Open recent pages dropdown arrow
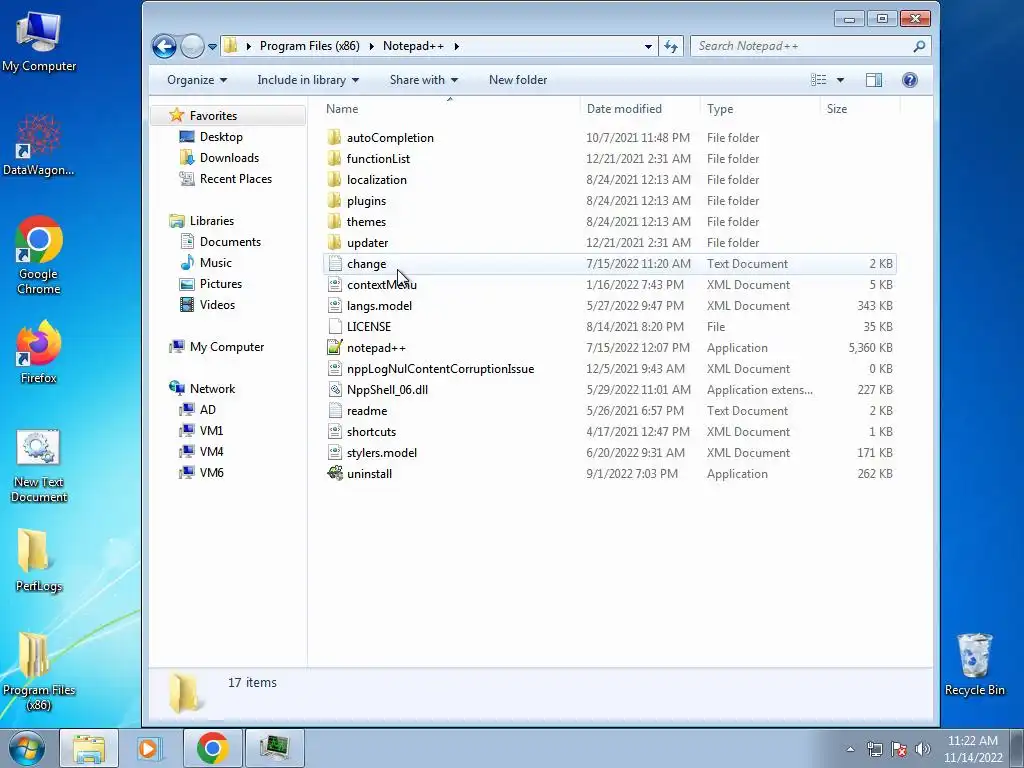1024x768 pixels. tap(212, 47)
